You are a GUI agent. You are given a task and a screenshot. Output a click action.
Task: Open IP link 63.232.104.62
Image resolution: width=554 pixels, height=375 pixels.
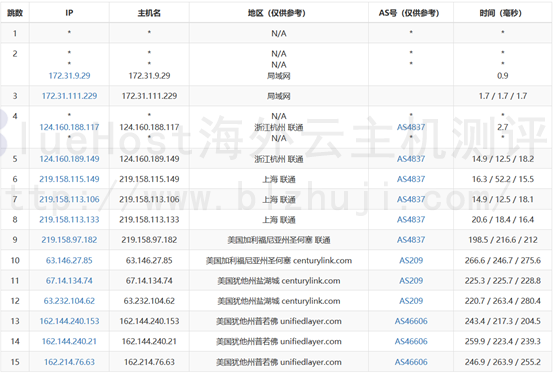coord(69,301)
